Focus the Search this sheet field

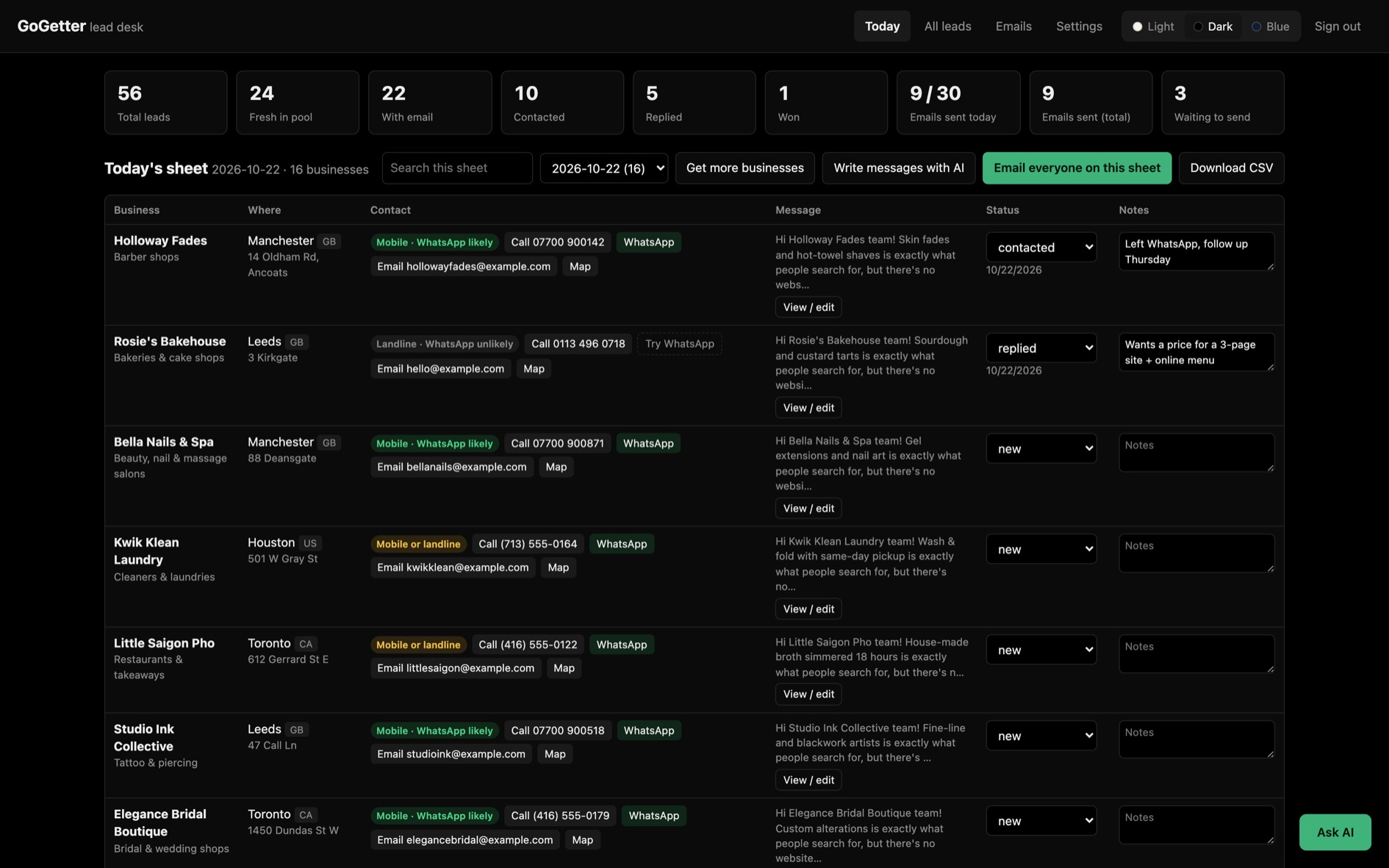(x=457, y=168)
